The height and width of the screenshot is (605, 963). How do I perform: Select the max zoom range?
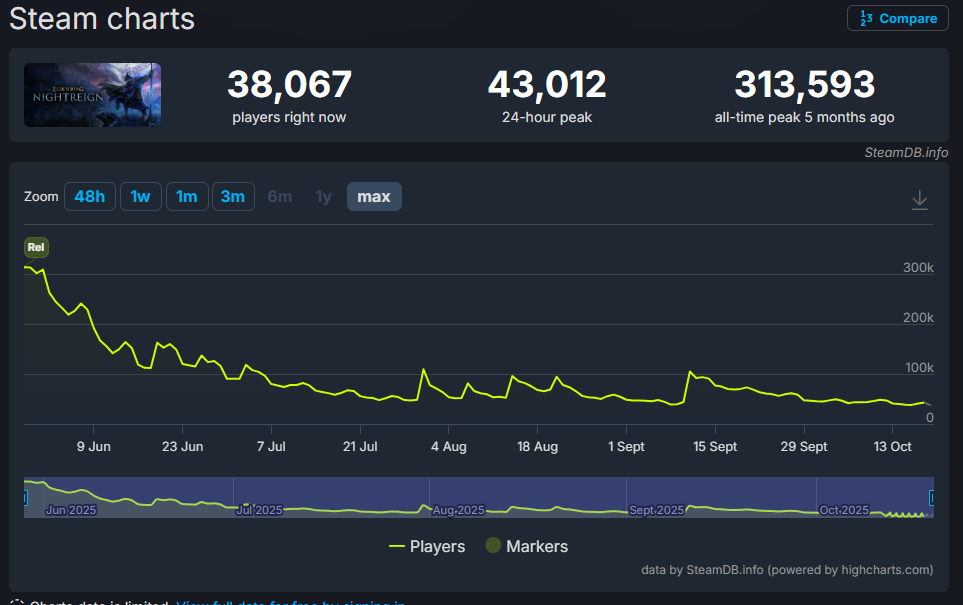point(374,197)
